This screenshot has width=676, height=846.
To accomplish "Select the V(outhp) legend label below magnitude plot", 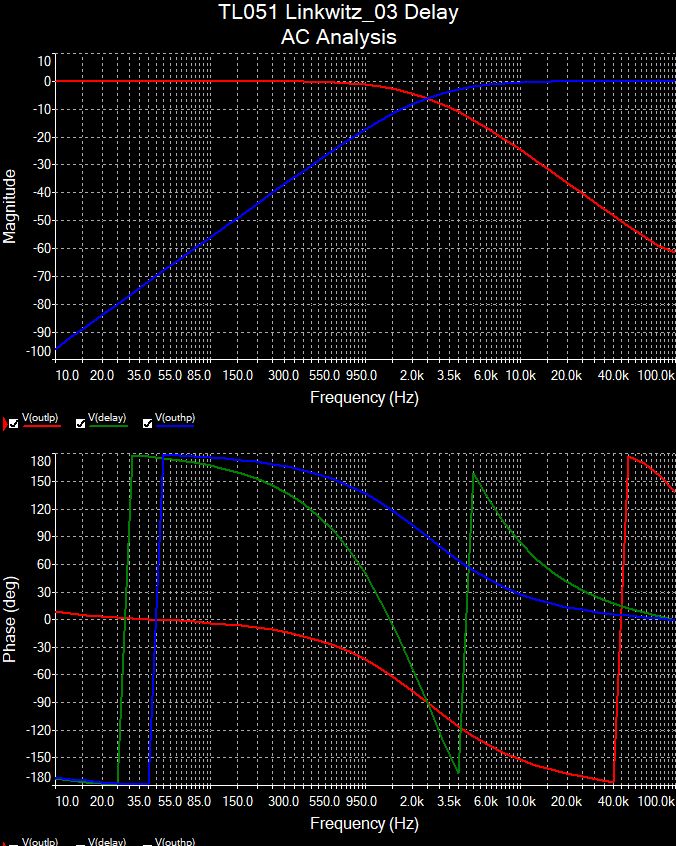I will 175,418.
